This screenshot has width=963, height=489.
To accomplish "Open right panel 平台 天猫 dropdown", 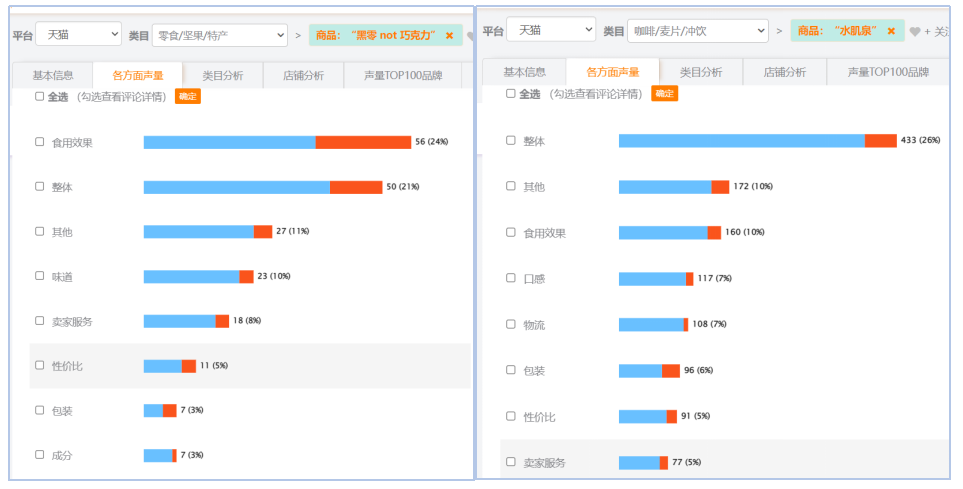I will tap(551, 29).
